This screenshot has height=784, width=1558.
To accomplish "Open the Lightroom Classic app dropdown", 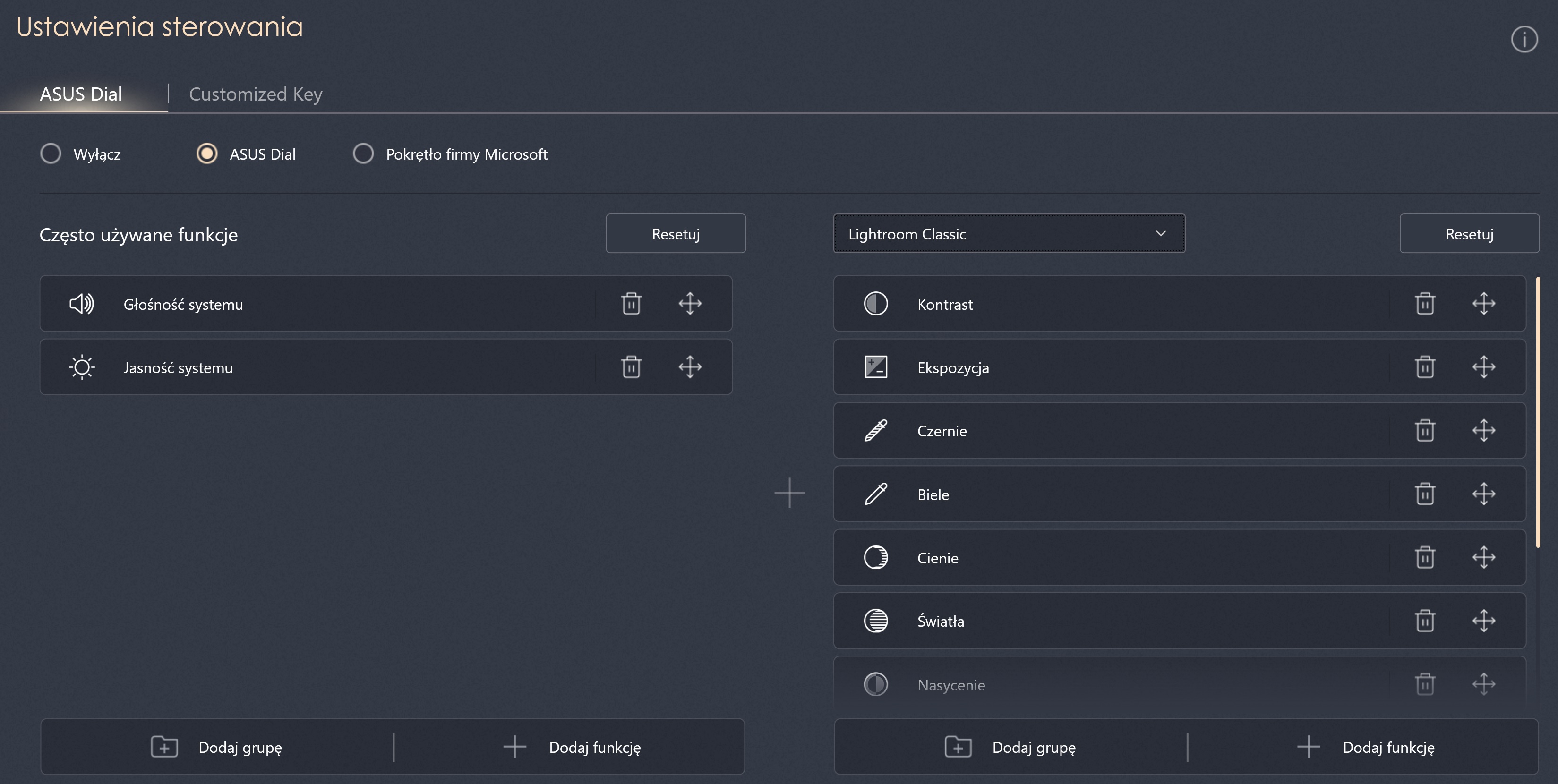I will tap(1008, 234).
